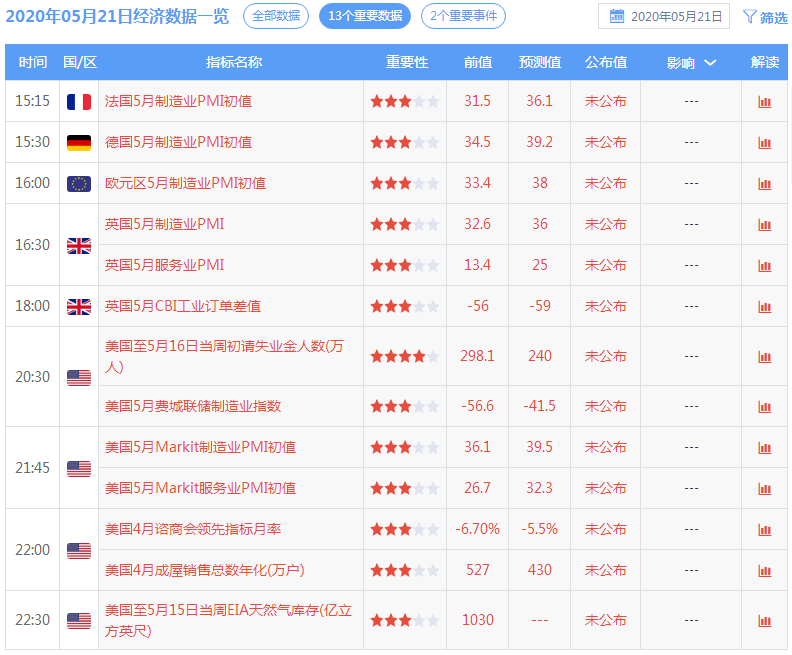Expand the 影响 column dropdown arrow
Screen dimensions: 792x655
pos(710,63)
